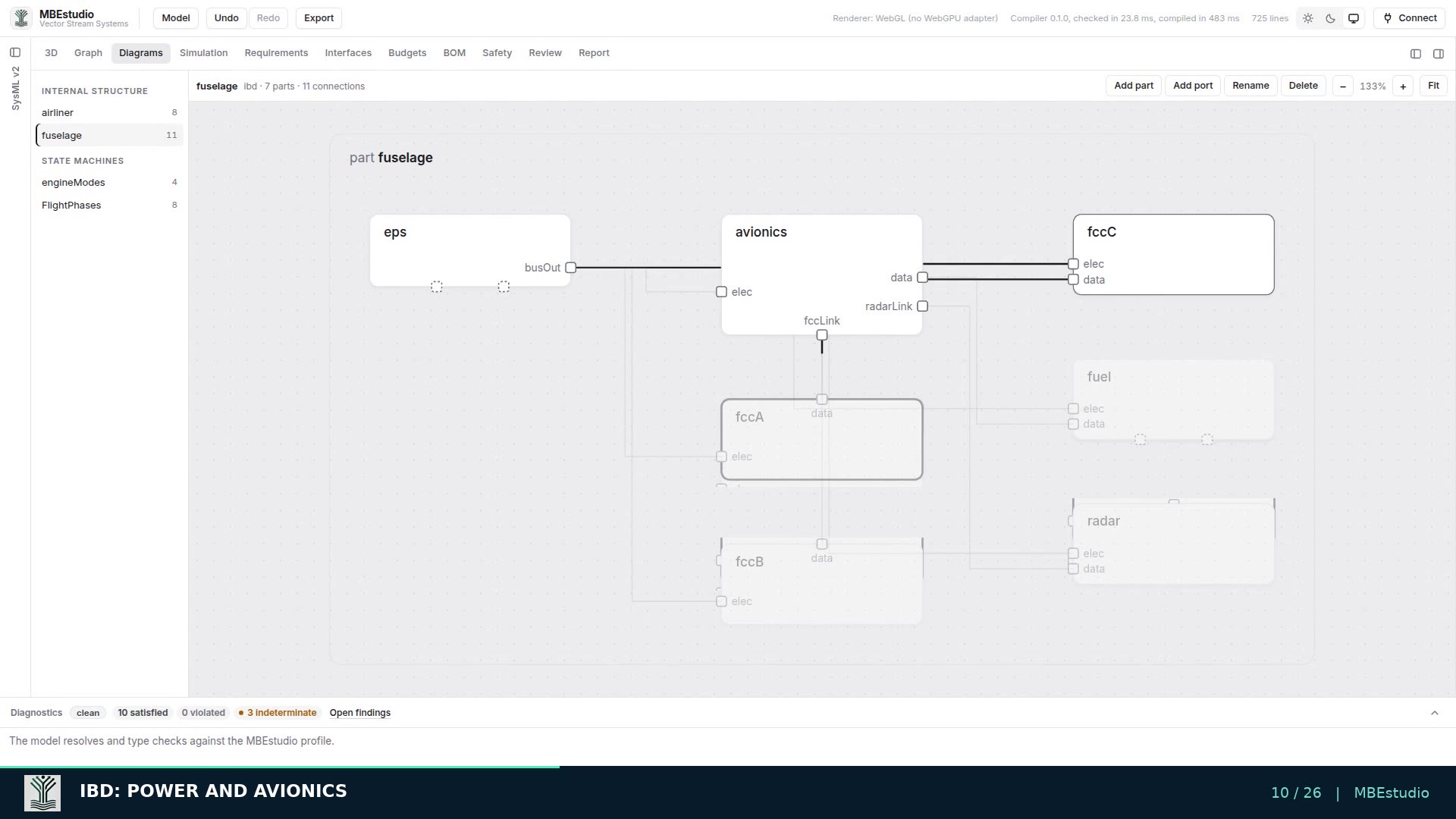Open the Interfaces tab

348,53
